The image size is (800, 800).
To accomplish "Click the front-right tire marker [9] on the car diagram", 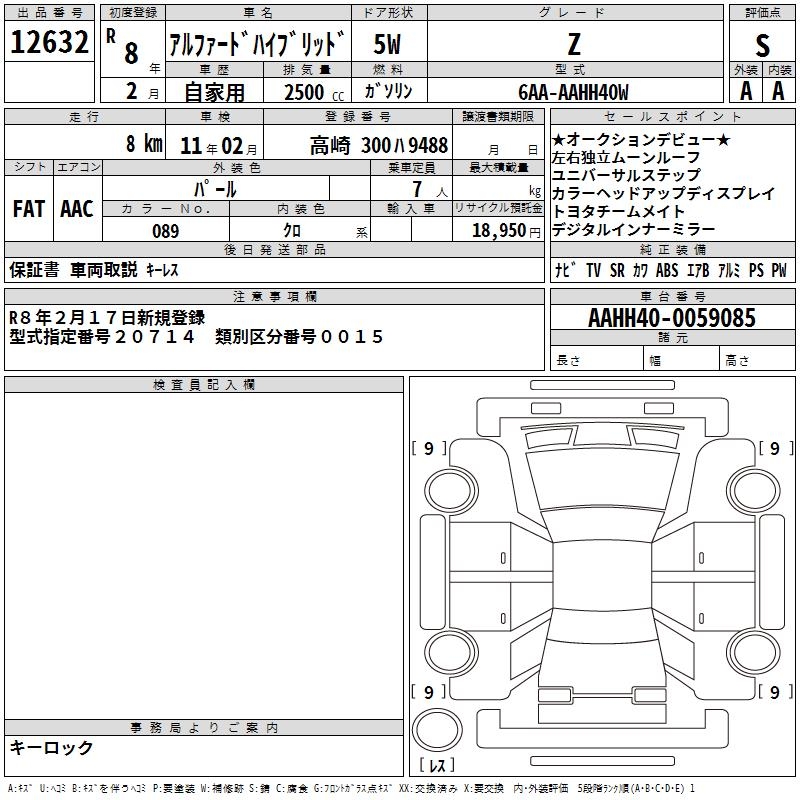I will point(775,449).
